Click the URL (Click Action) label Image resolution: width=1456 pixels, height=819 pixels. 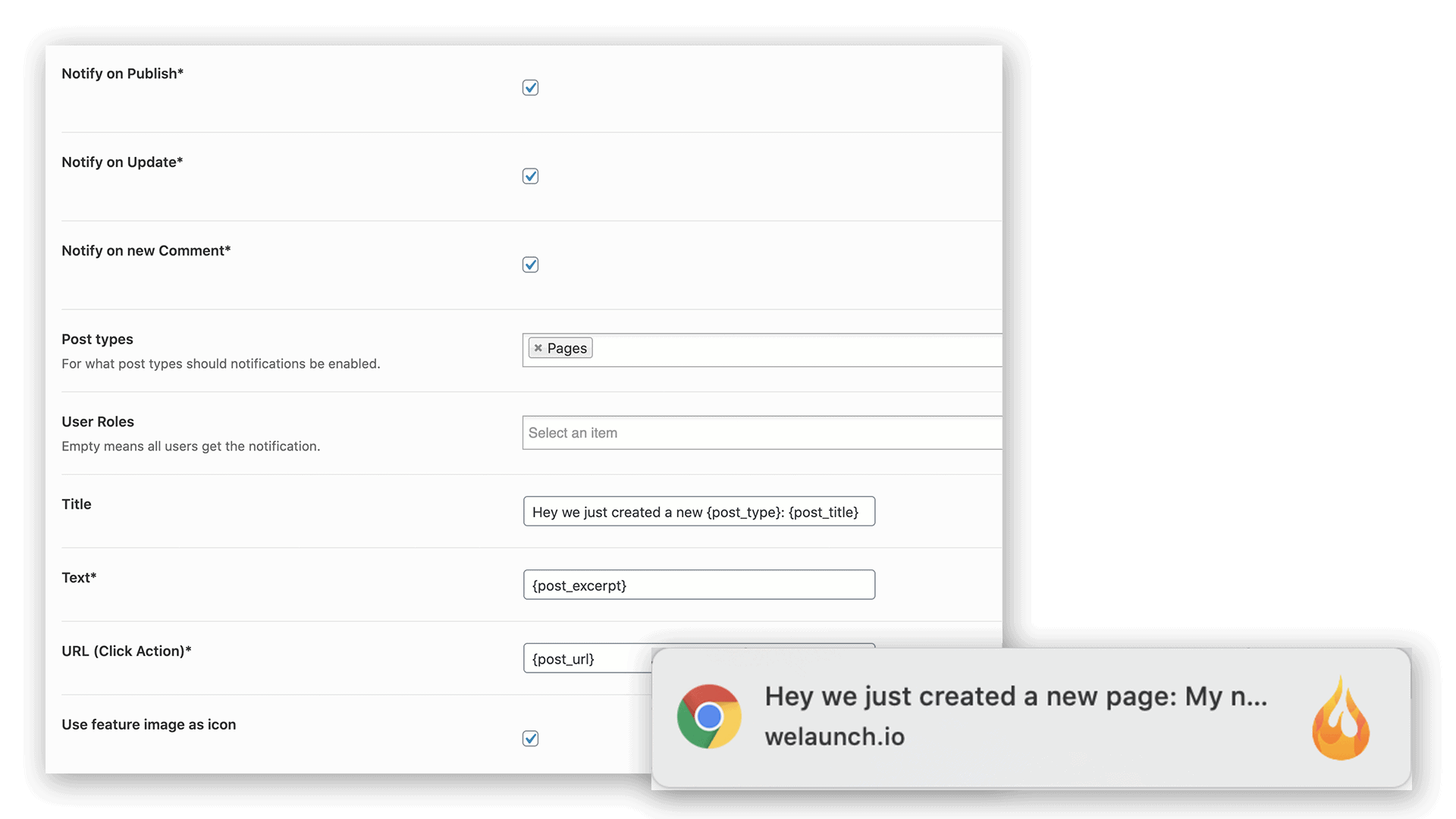click(126, 651)
